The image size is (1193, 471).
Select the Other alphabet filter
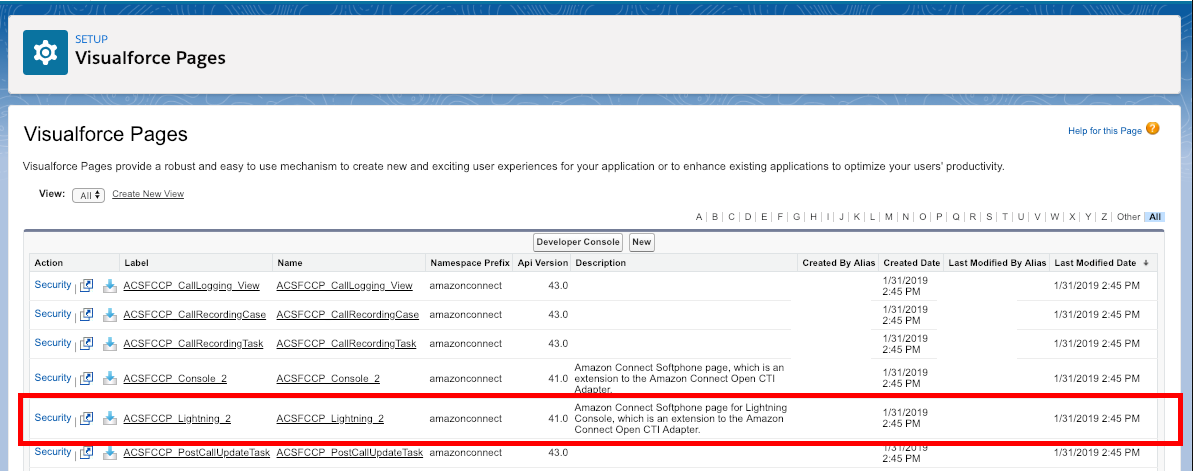tap(1128, 217)
